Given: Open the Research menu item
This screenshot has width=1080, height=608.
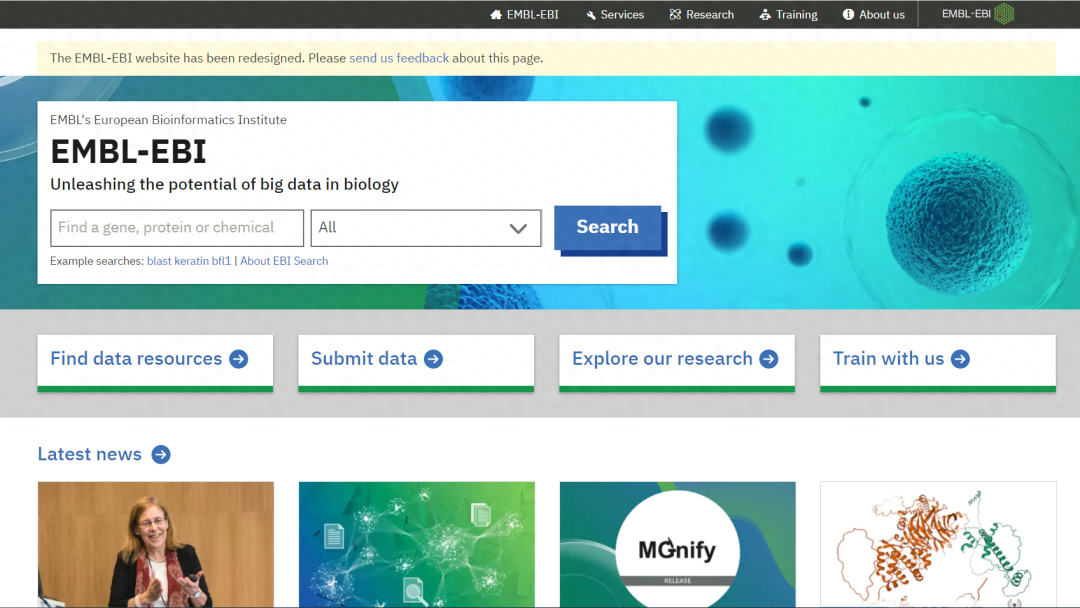Looking at the screenshot, I should point(702,15).
